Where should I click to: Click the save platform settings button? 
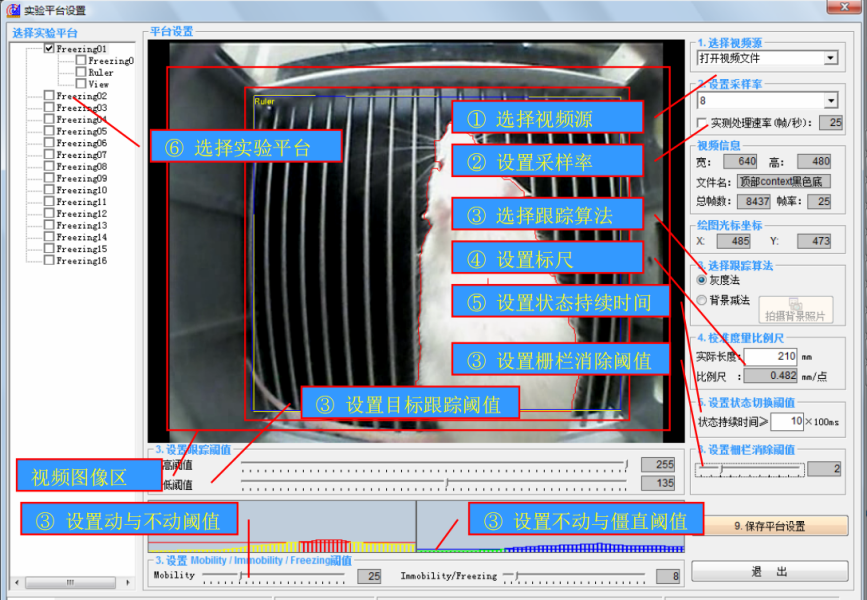coord(768,526)
